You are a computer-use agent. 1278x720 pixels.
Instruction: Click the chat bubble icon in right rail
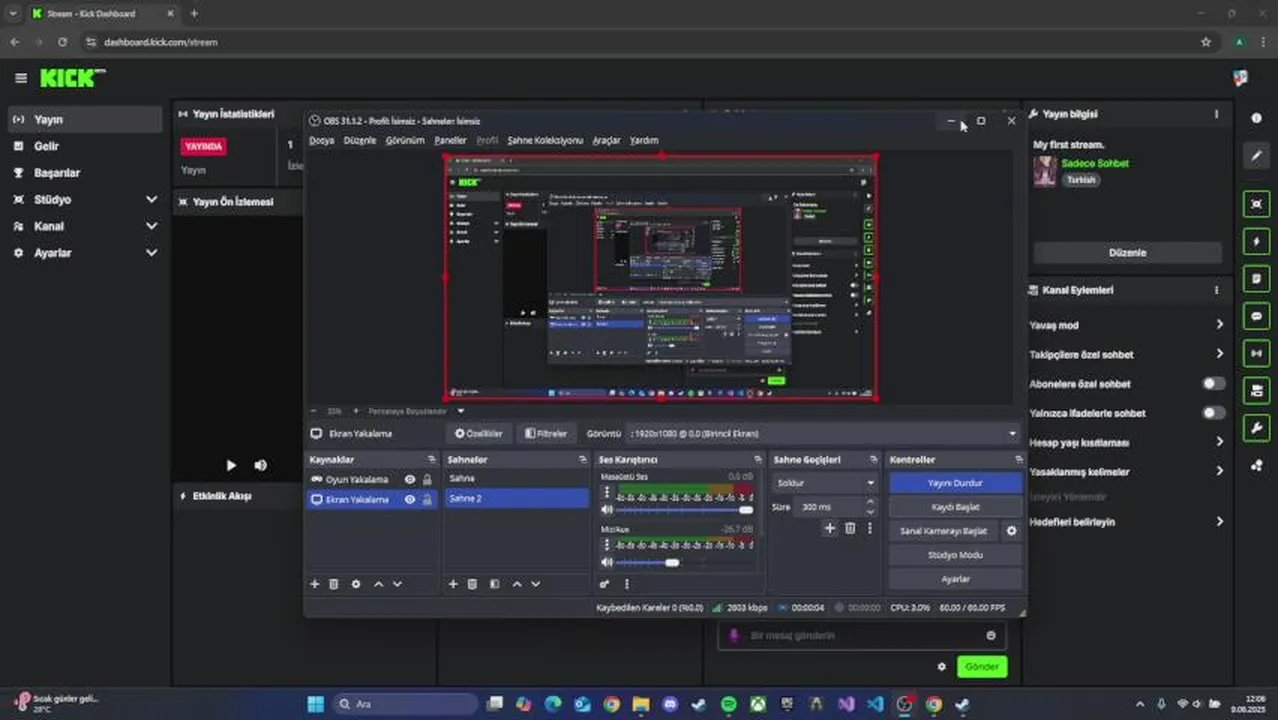tap(1257, 316)
